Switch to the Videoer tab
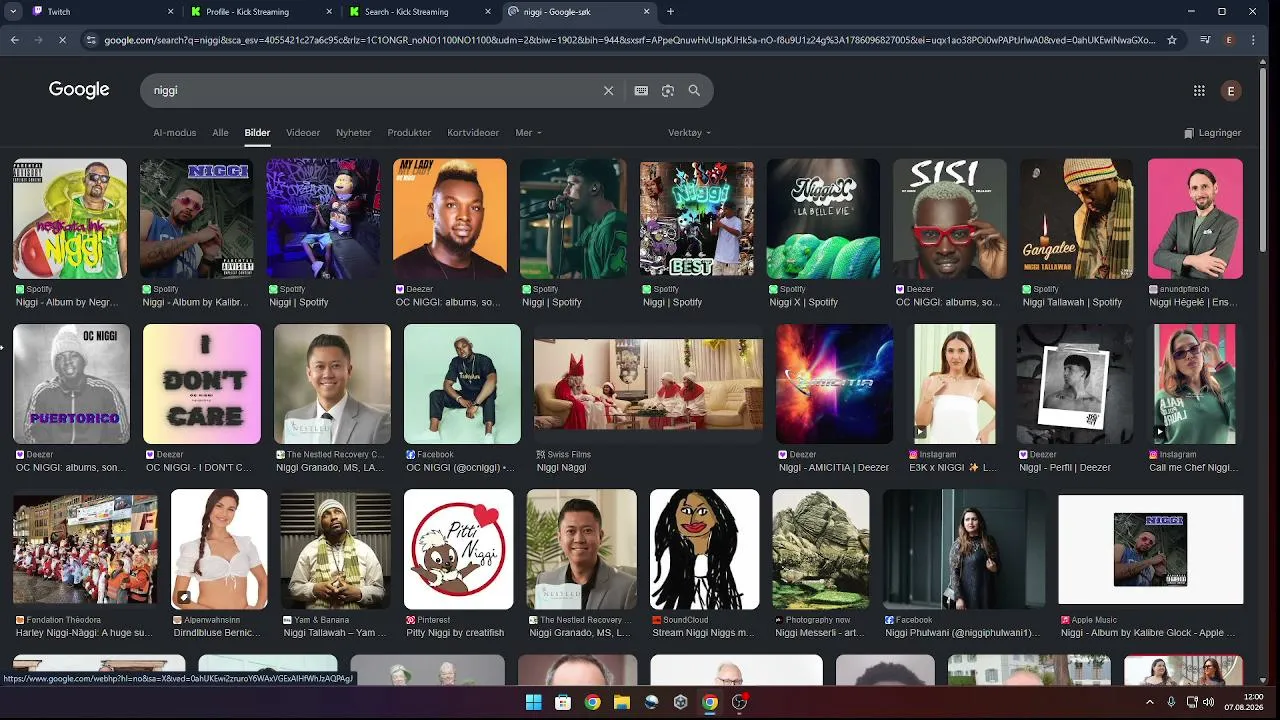The image size is (1280, 720). (303, 133)
